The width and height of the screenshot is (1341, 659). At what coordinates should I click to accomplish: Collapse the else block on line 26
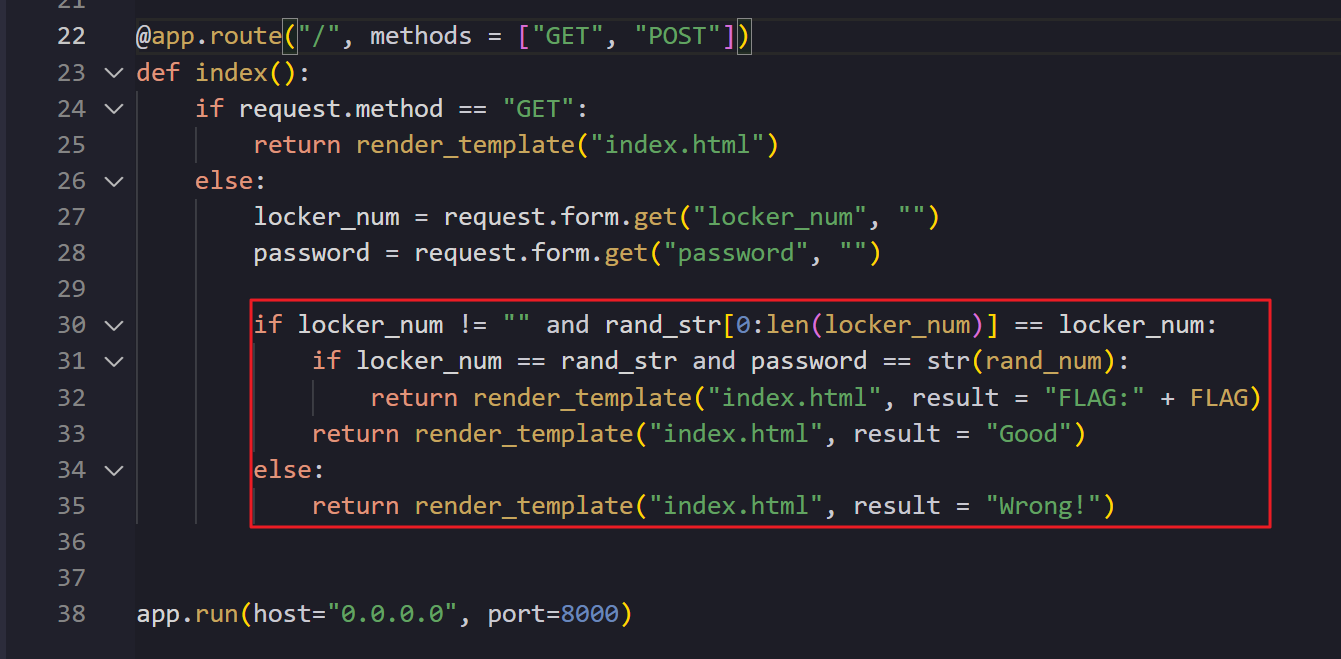[x=113, y=181]
